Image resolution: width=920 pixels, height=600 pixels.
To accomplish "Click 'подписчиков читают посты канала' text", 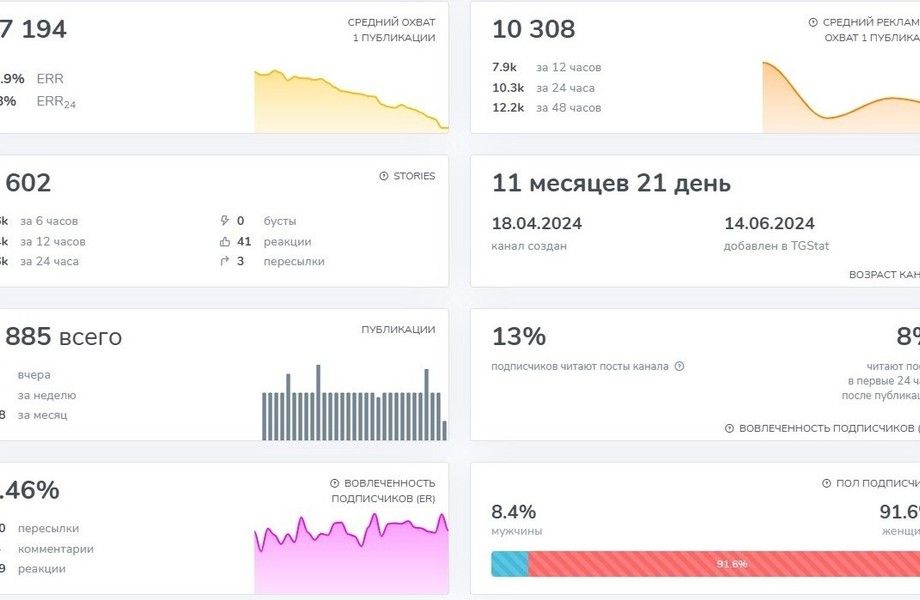I will pos(580,367).
